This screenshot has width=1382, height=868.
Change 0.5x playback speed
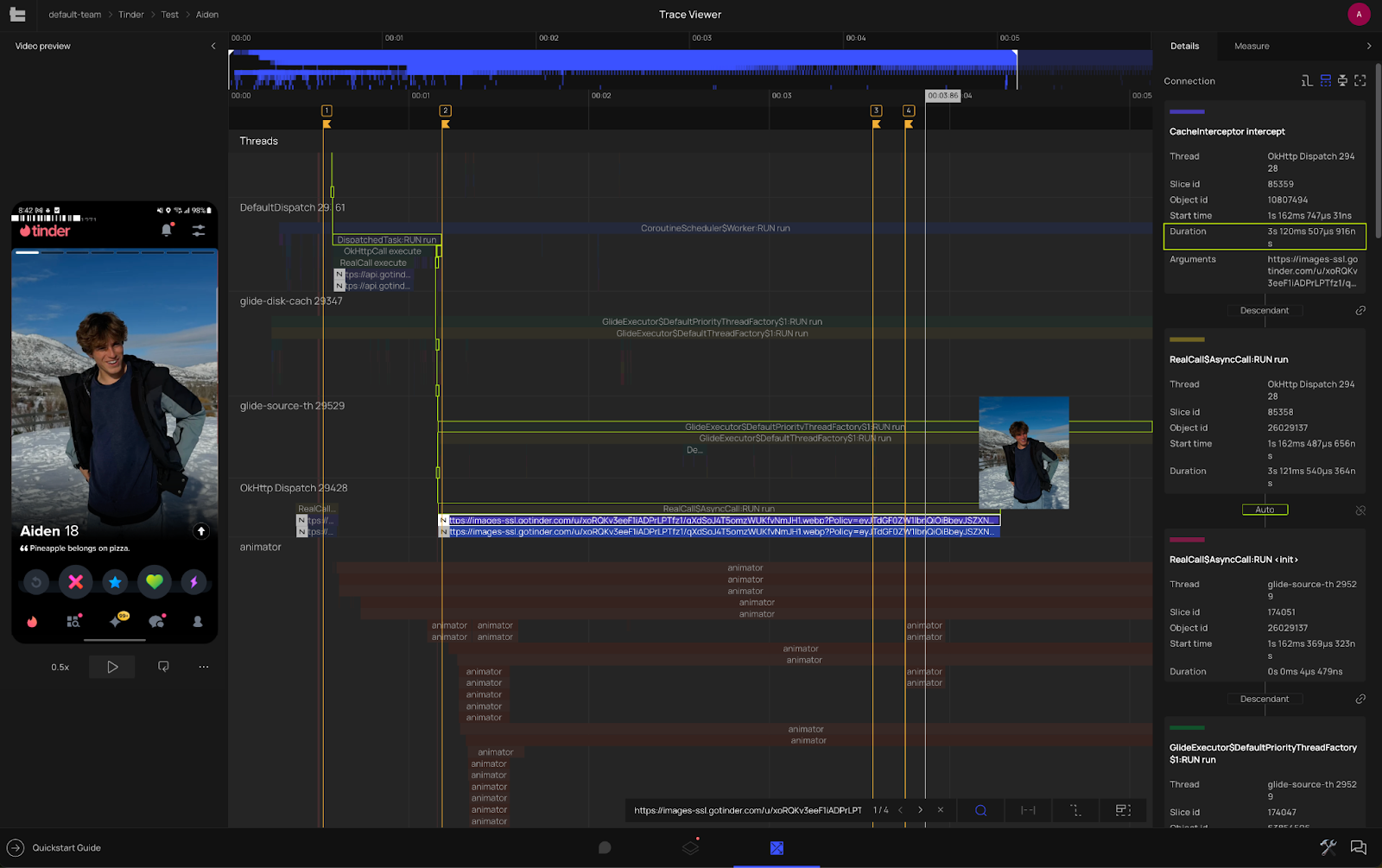point(60,667)
